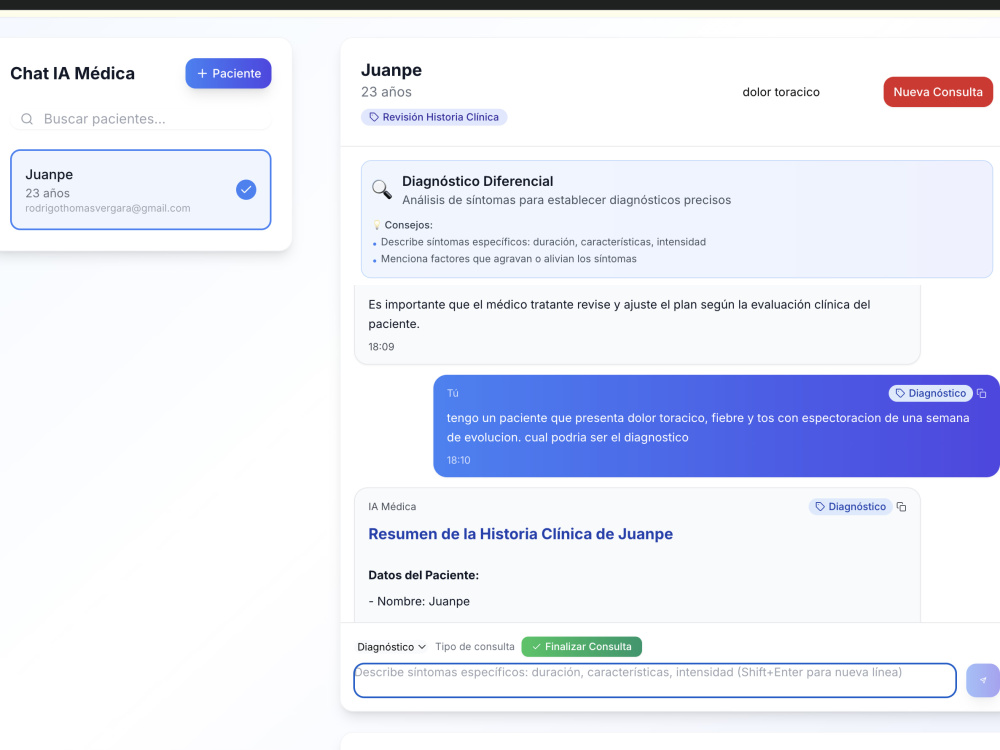This screenshot has height=750, width=1000.
Task: Copy your message with the copy icon
Action: tap(982, 393)
